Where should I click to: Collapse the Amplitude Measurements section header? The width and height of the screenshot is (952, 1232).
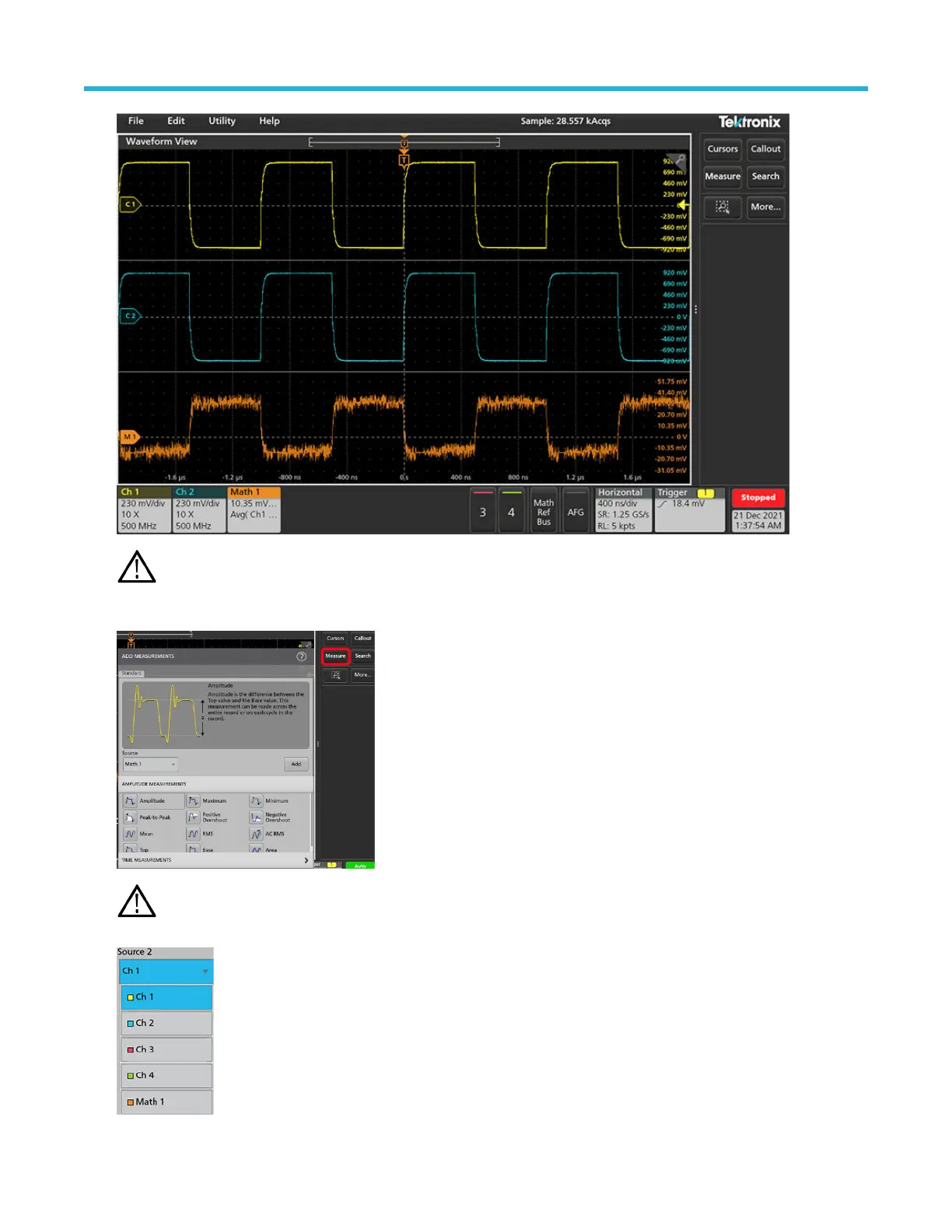pos(215,784)
